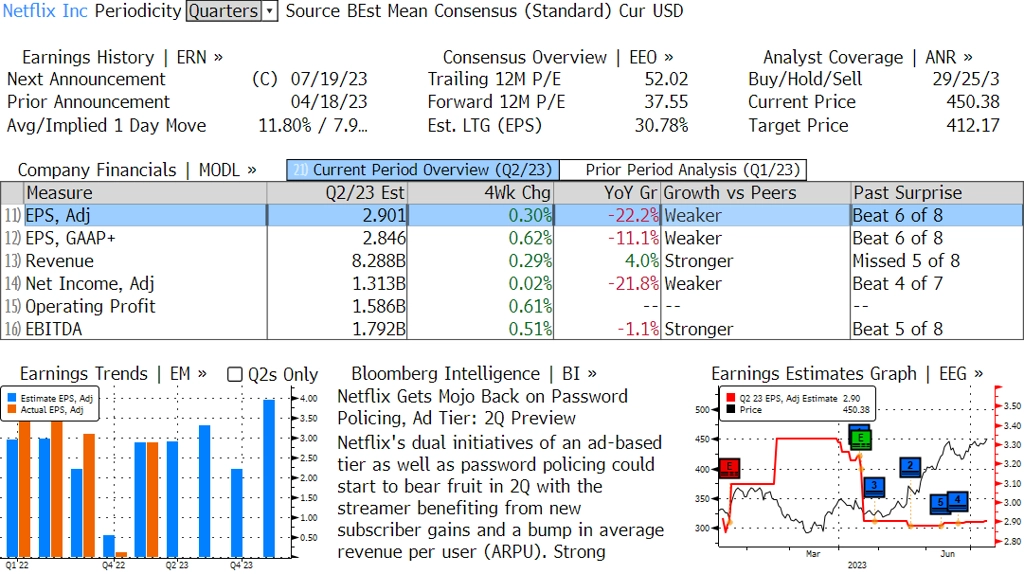Viewport: 1024px width, 574px height.
Task: Open the Periodicity Quarters dropdown arrow
Action: tap(269, 11)
